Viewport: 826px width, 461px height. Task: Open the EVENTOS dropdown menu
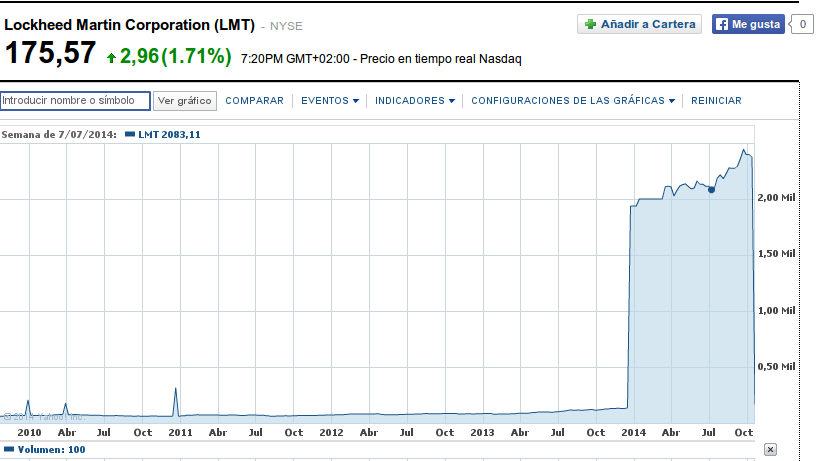[x=330, y=101]
